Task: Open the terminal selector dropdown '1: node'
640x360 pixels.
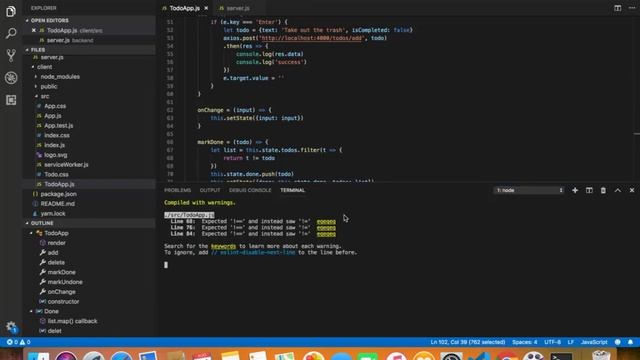Action: (x=529, y=190)
